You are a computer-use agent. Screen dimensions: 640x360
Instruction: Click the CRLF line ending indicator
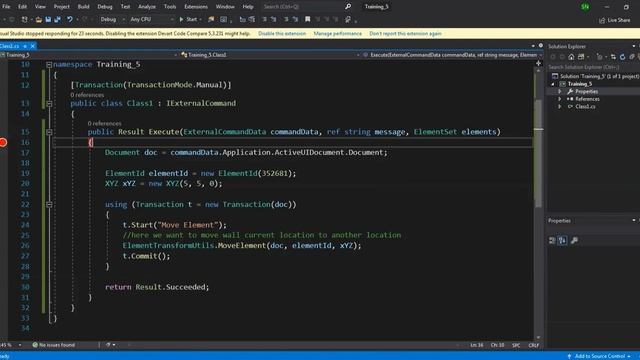click(x=534, y=345)
